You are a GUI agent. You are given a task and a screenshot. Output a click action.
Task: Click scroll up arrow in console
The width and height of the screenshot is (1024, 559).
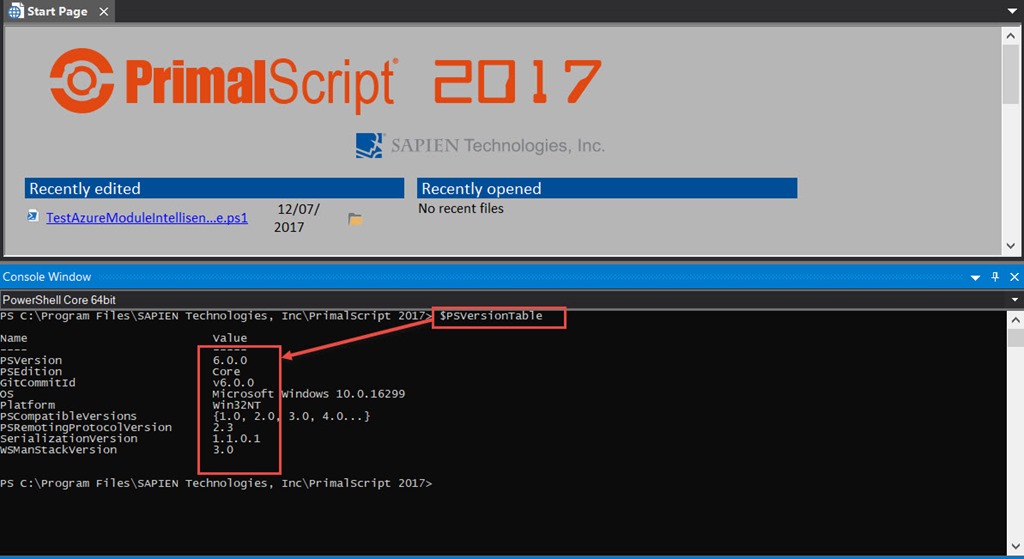1016,320
